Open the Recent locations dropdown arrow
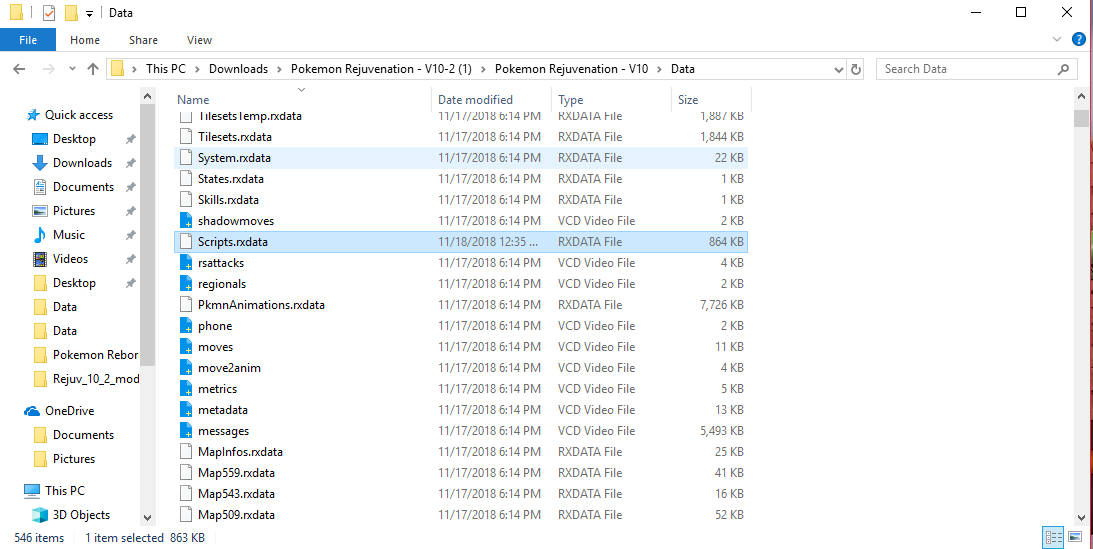Image resolution: width=1093 pixels, height=549 pixels. (71, 69)
